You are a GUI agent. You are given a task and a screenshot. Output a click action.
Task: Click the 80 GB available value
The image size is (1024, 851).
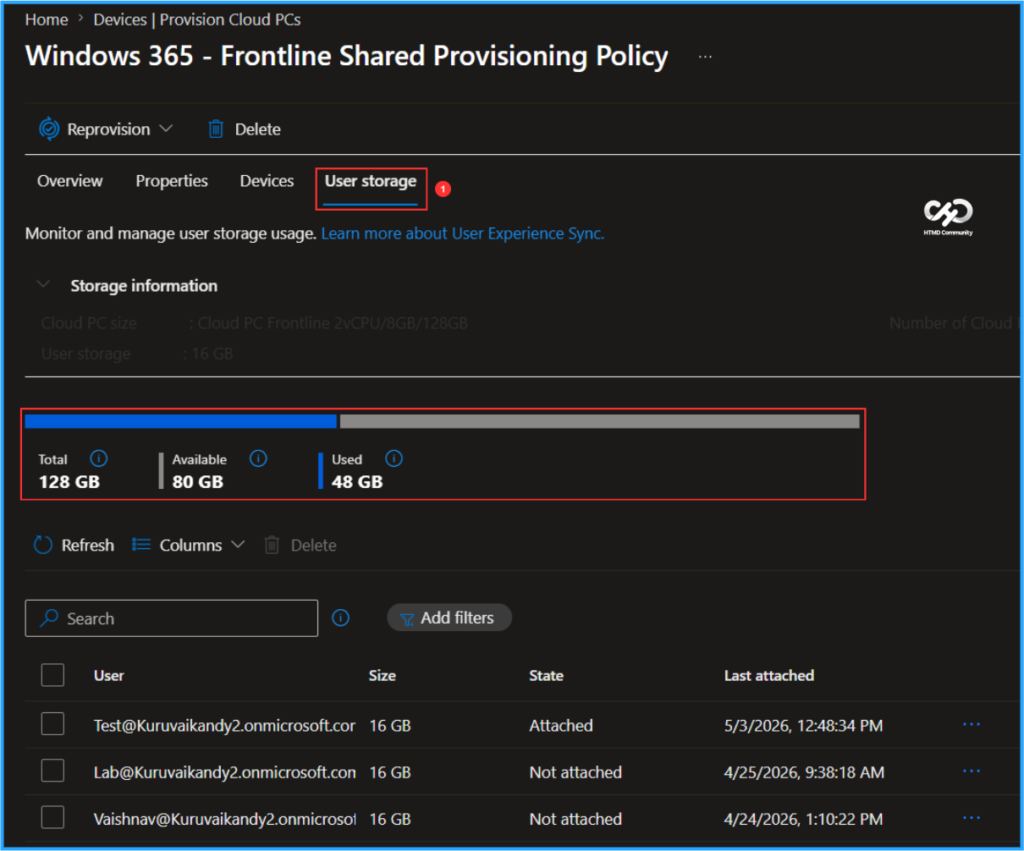[x=198, y=482]
